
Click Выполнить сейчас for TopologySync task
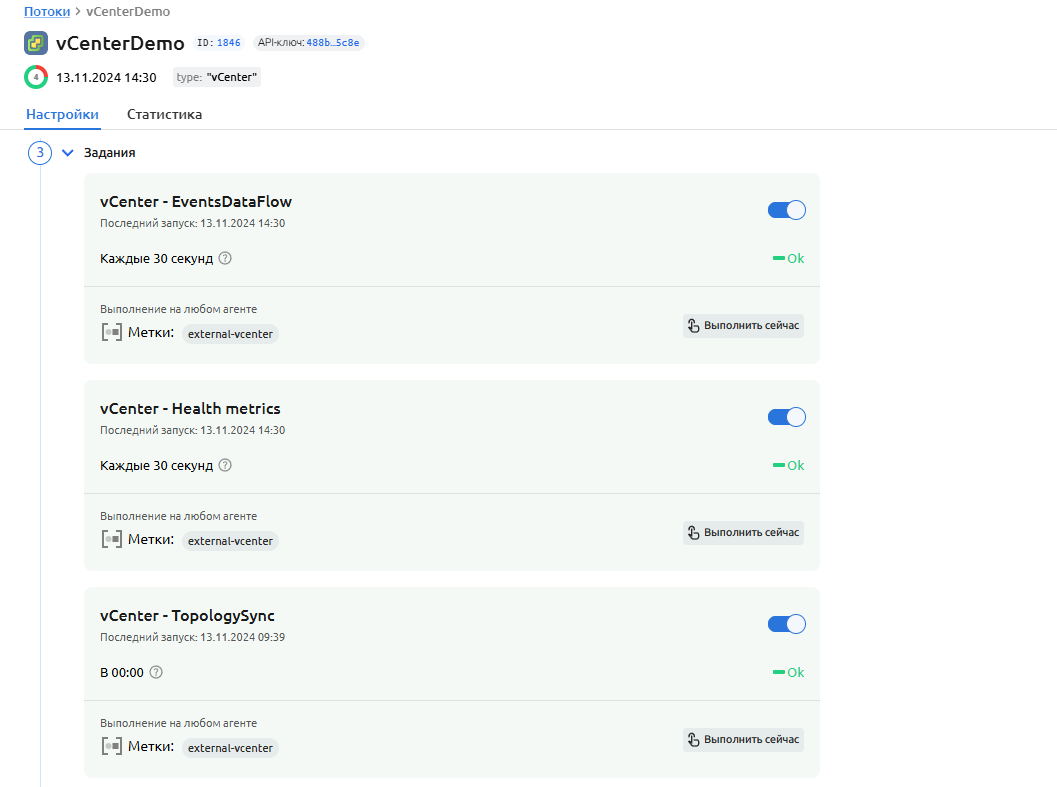pos(743,739)
